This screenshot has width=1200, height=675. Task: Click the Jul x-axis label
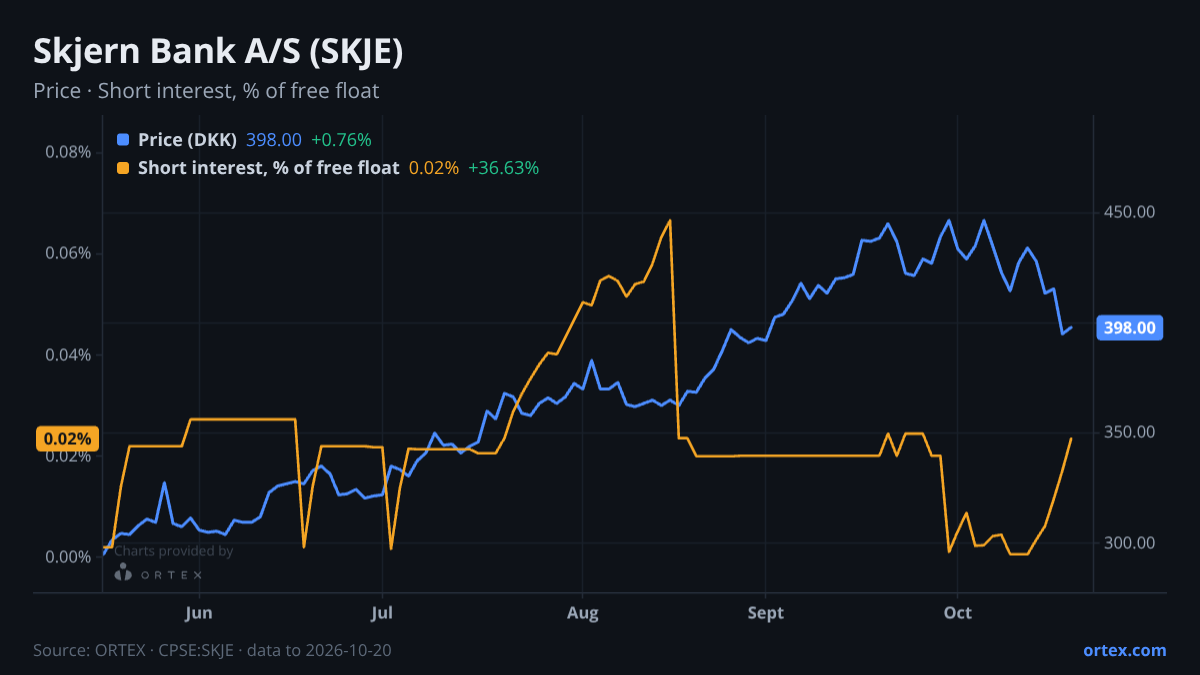point(381,612)
